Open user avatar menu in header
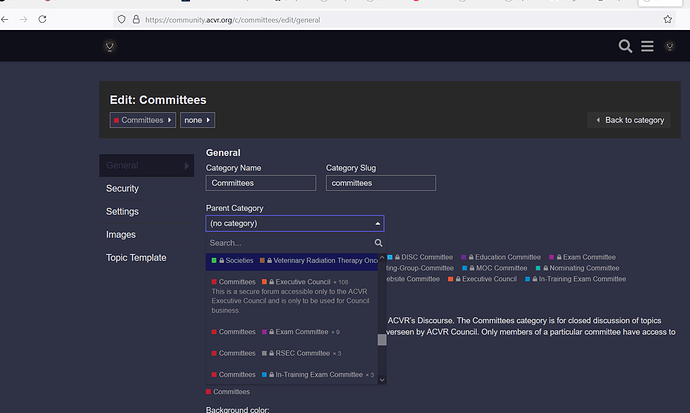 tap(670, 46)
